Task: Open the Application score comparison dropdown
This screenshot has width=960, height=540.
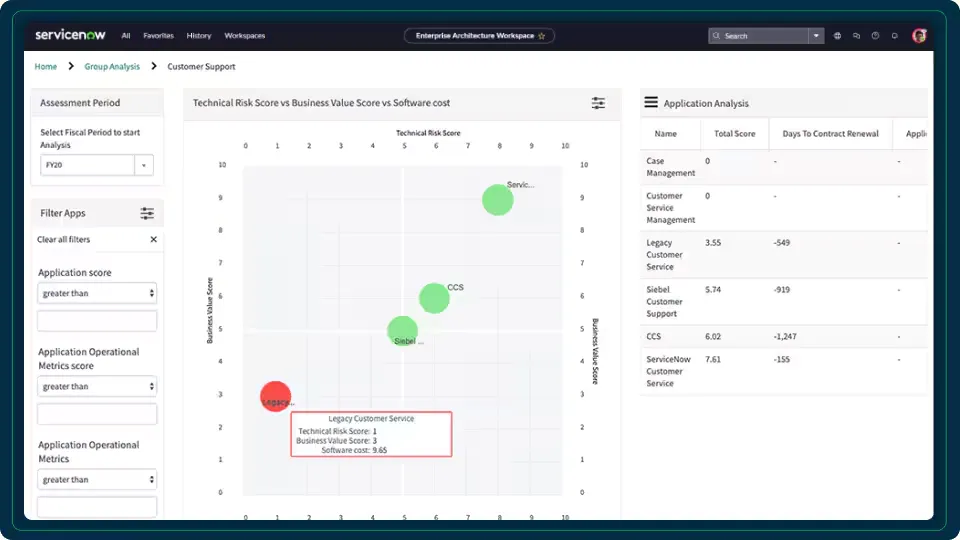Action: coord(97,293)
